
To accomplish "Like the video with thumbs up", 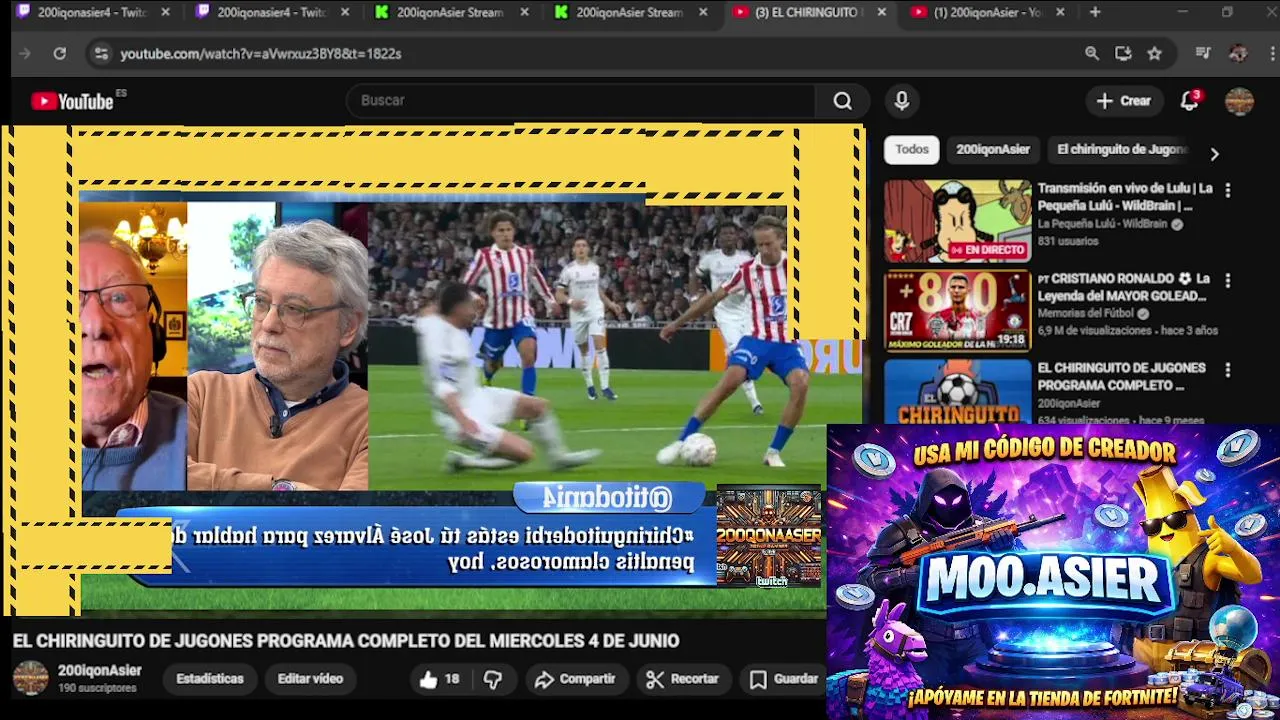I will pyautogui.click(x=438, y=679).
